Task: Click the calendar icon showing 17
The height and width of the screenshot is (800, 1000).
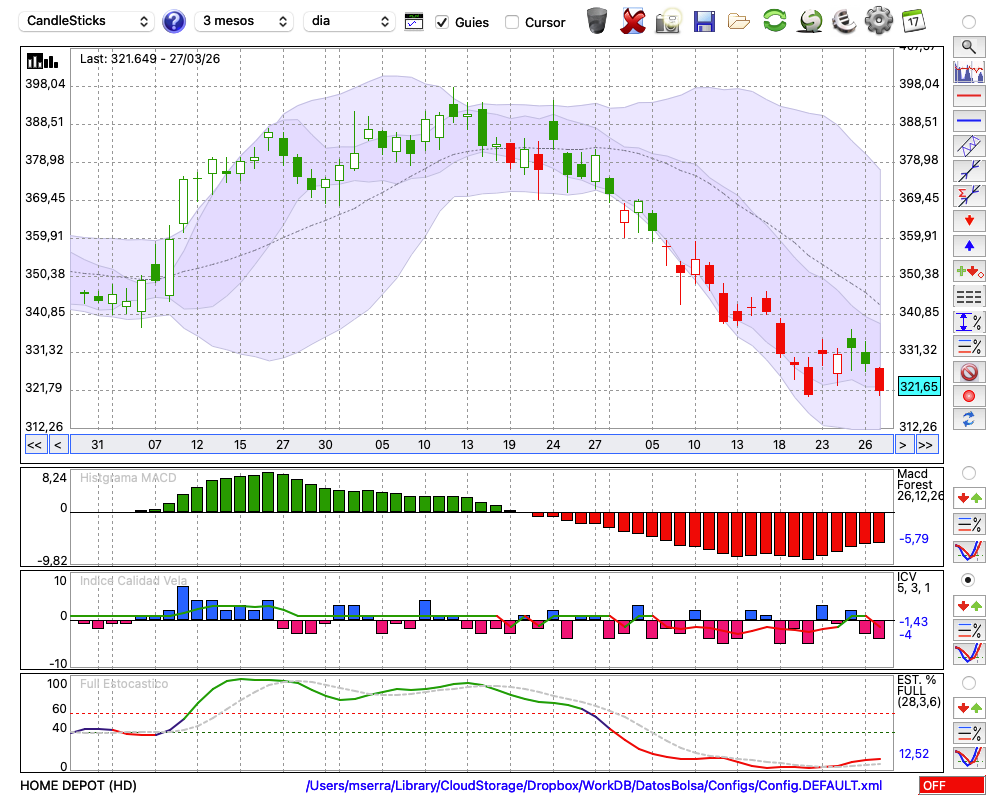Action: 912,20
